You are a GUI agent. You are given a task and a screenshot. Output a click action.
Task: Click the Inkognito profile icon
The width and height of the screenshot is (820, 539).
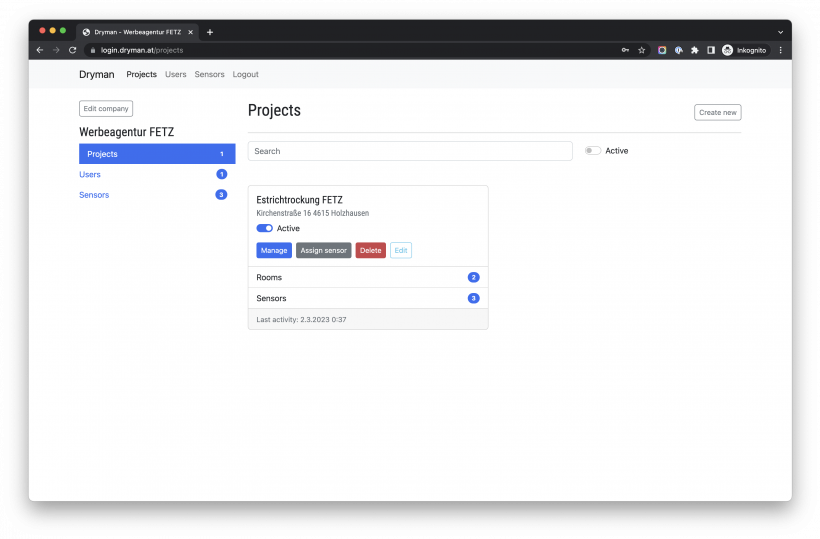coord(745,50)
